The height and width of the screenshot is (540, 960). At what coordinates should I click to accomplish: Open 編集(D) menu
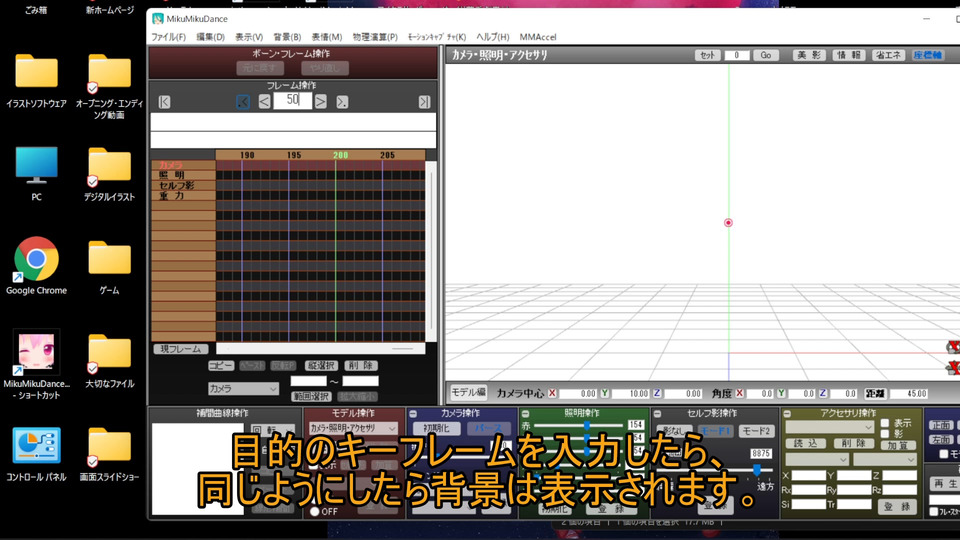(x=210, y=37)
